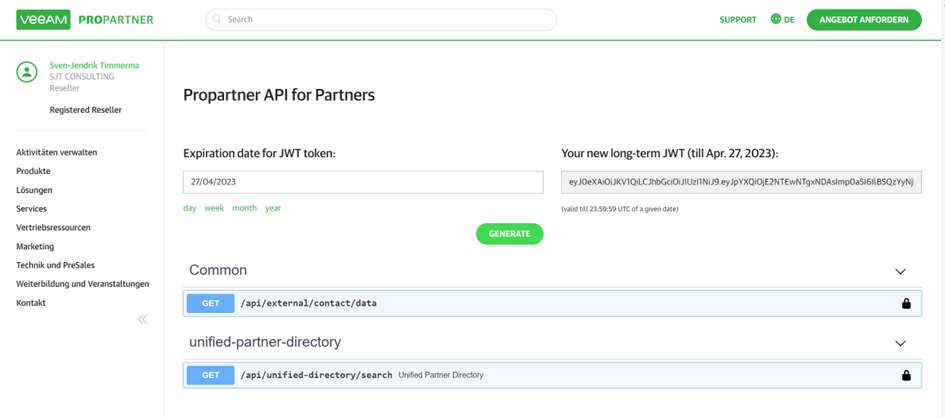Set expiration to year

(273, 208)
